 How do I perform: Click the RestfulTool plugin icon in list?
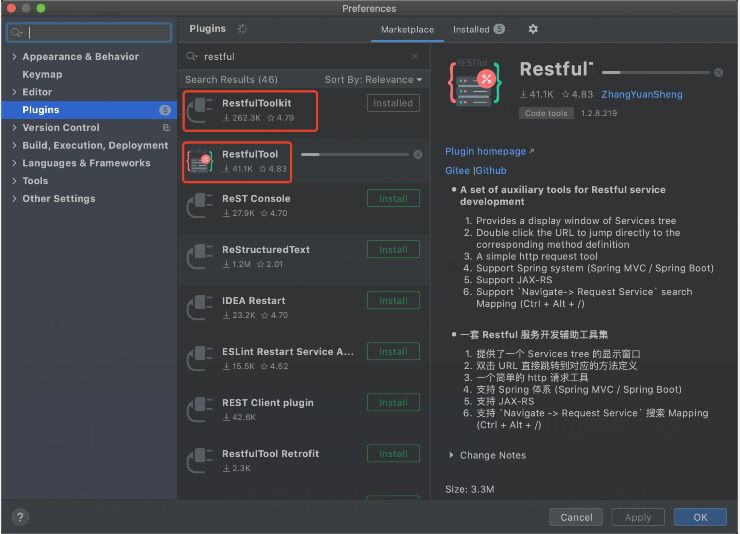tap(200, 161)
